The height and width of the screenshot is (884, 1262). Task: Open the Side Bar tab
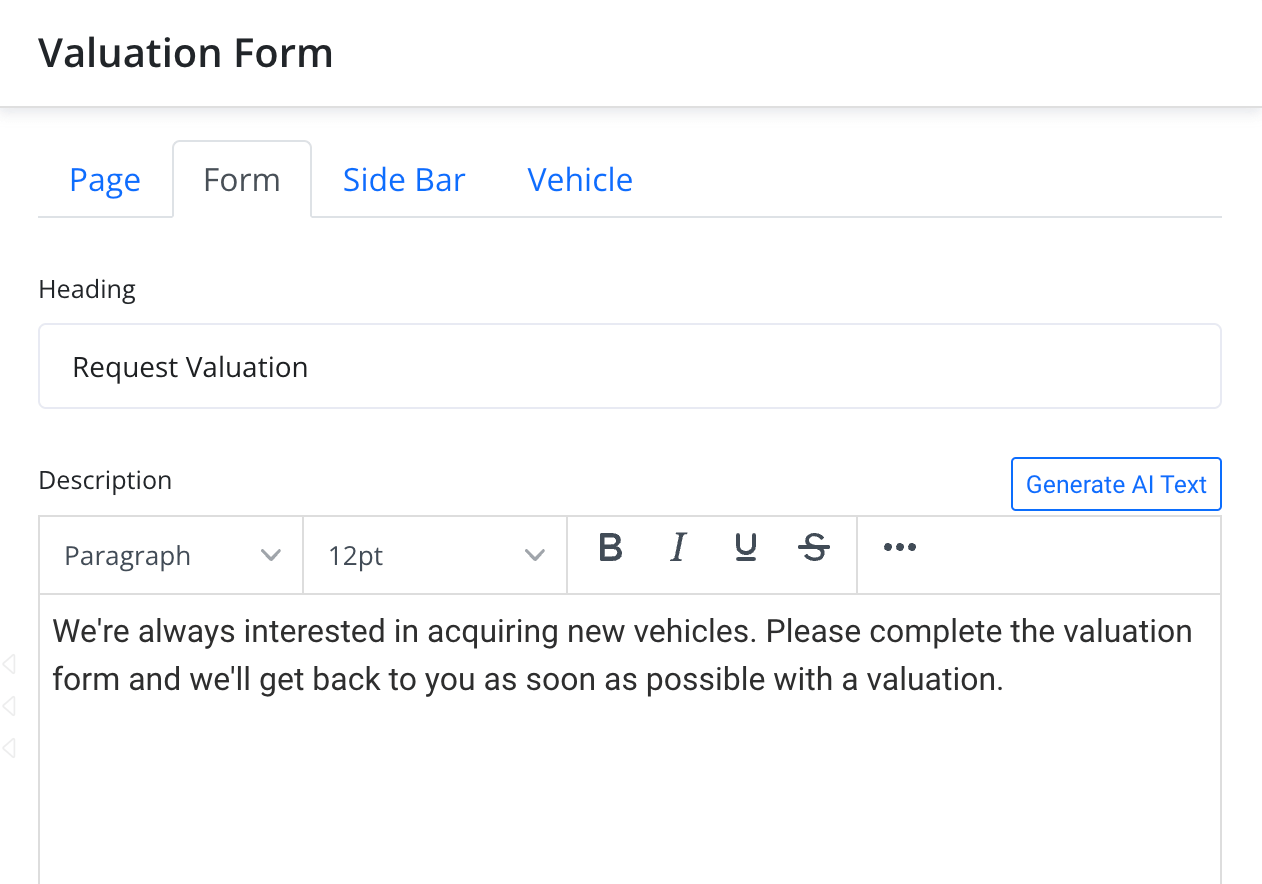(x=404, y=180)
